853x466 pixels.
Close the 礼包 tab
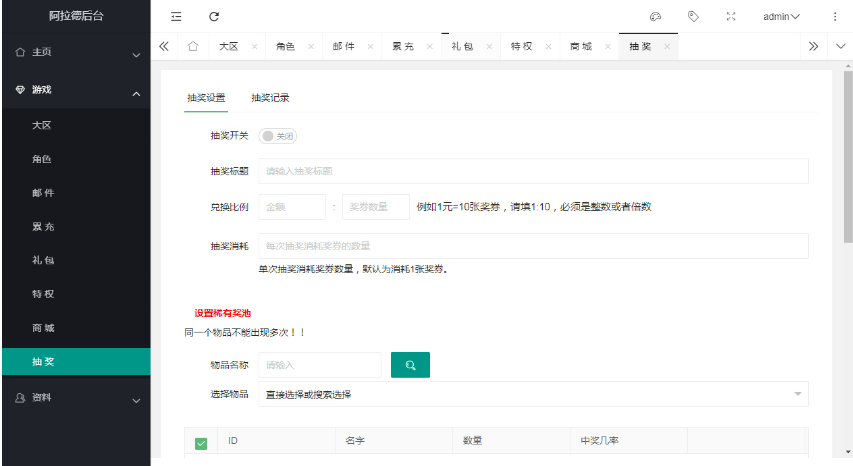(x=489, y=46)
